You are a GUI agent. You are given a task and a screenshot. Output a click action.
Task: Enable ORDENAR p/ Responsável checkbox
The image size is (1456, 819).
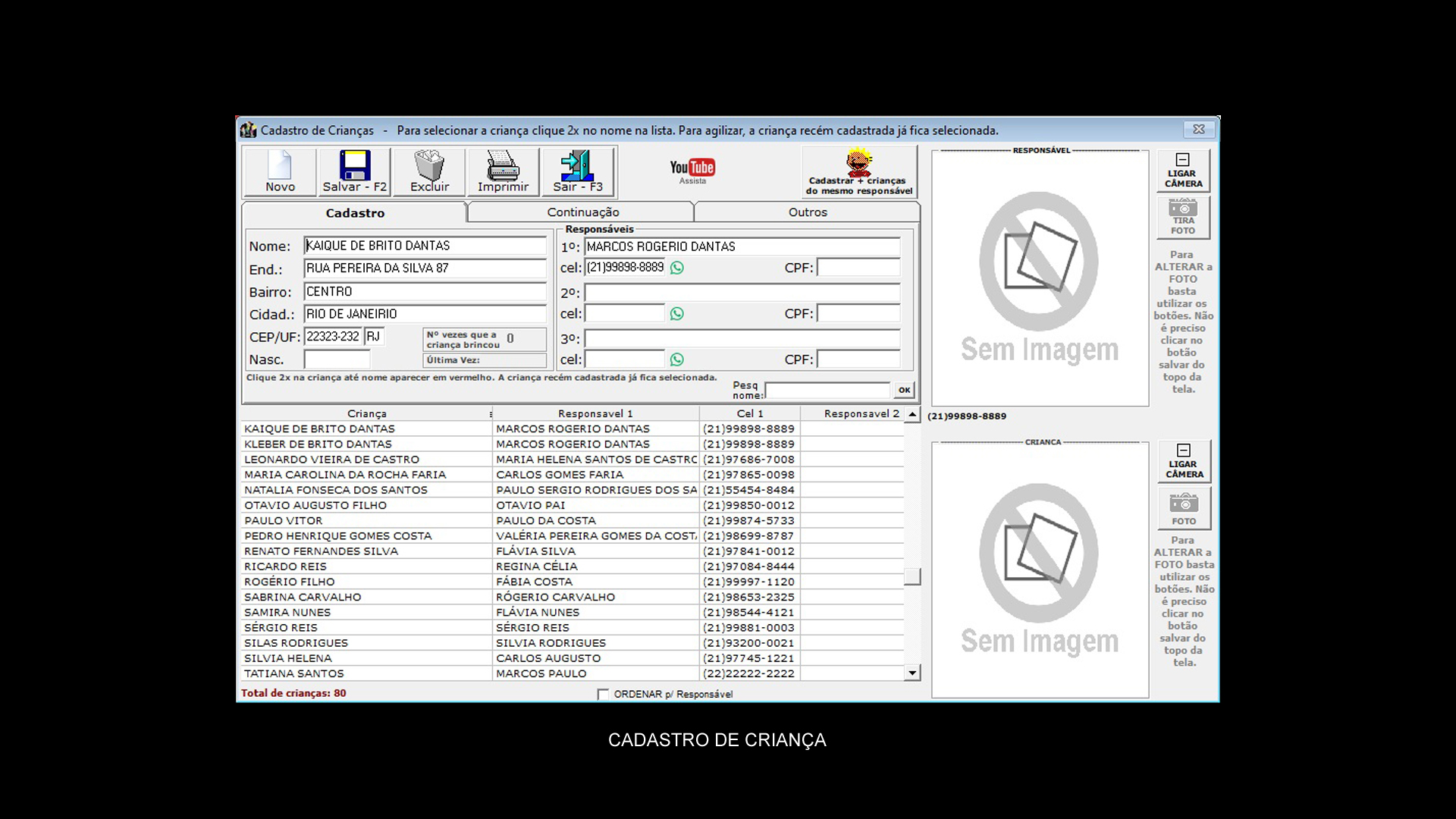coord(603,694)
